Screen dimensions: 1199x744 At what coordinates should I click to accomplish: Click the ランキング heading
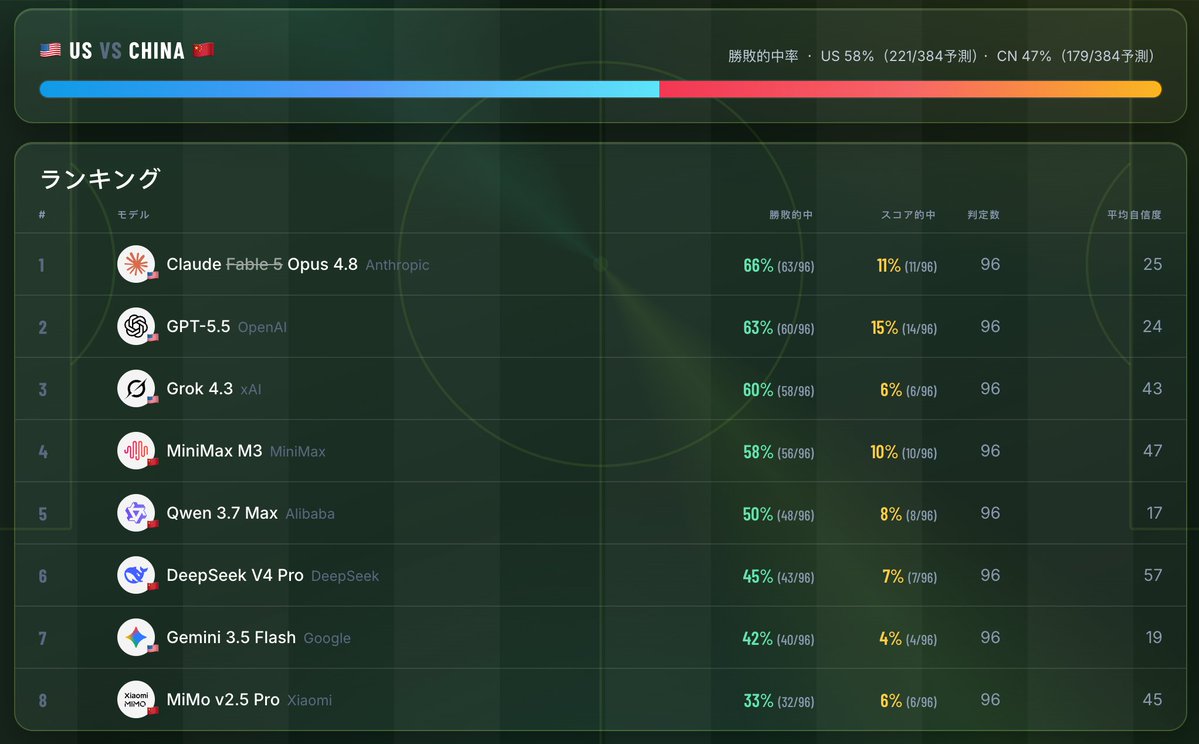pos(100,178)
